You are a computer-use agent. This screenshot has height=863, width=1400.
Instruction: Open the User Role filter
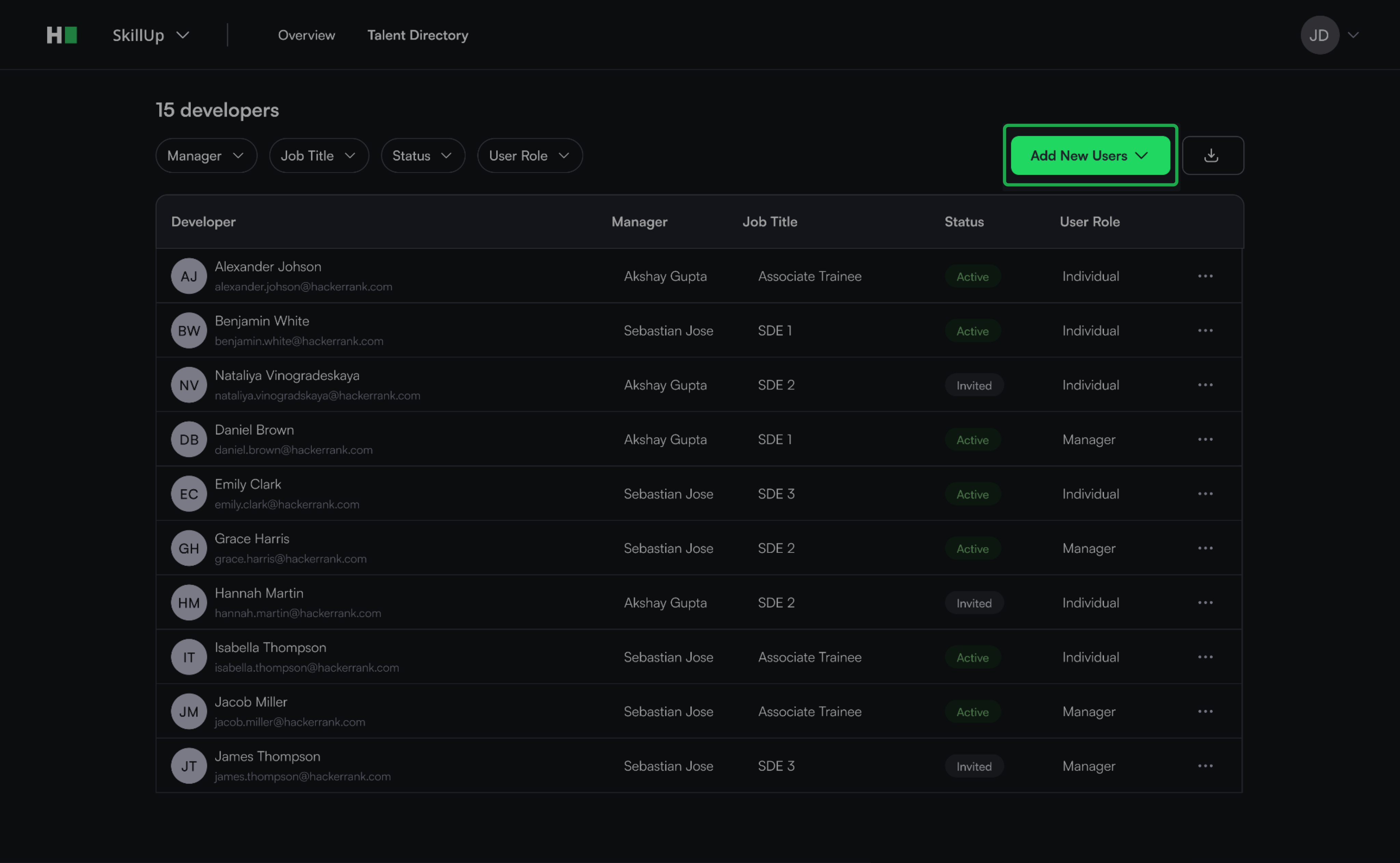point(529,156)
